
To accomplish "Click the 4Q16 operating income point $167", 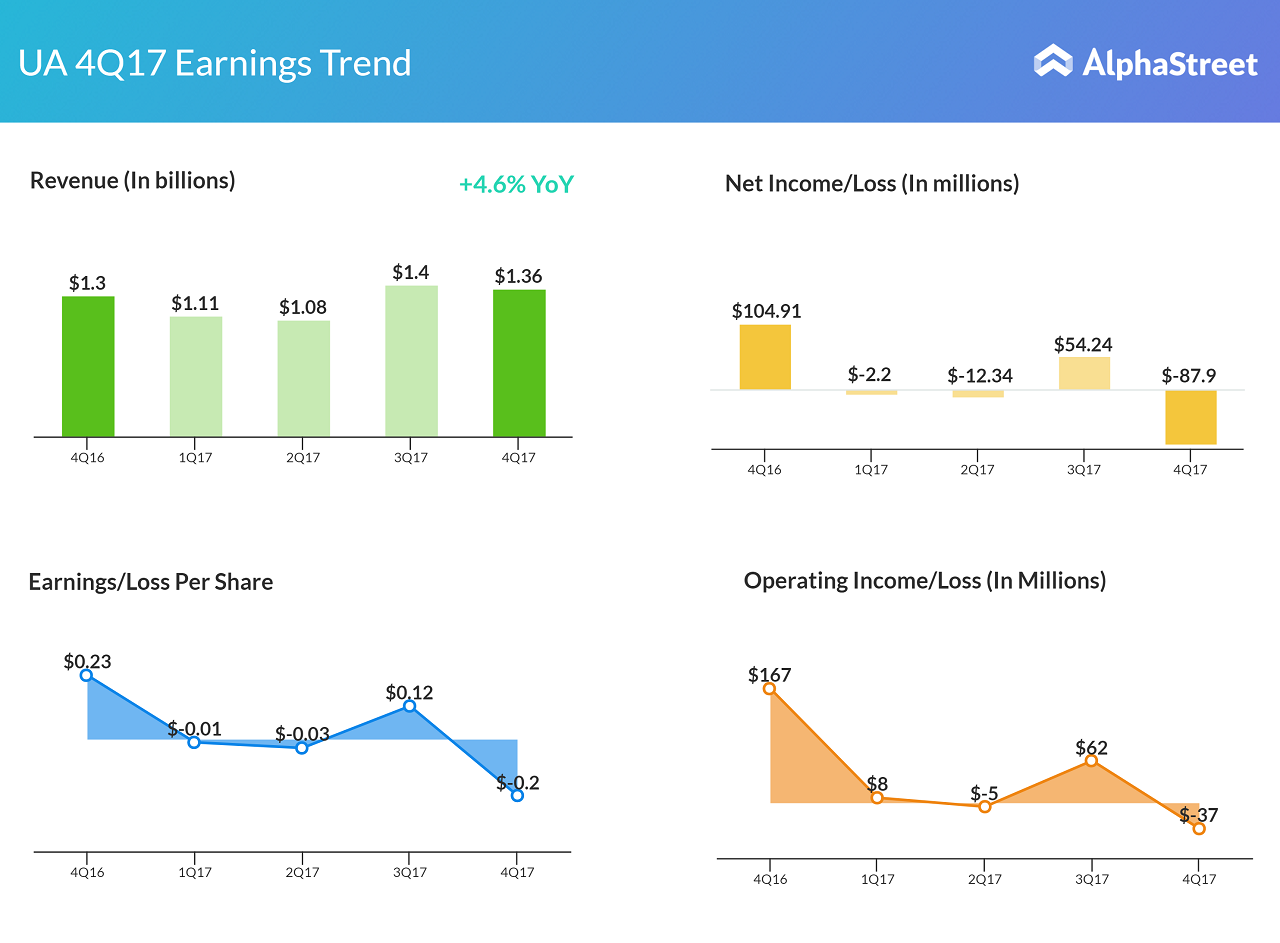I will coord(769,688).
